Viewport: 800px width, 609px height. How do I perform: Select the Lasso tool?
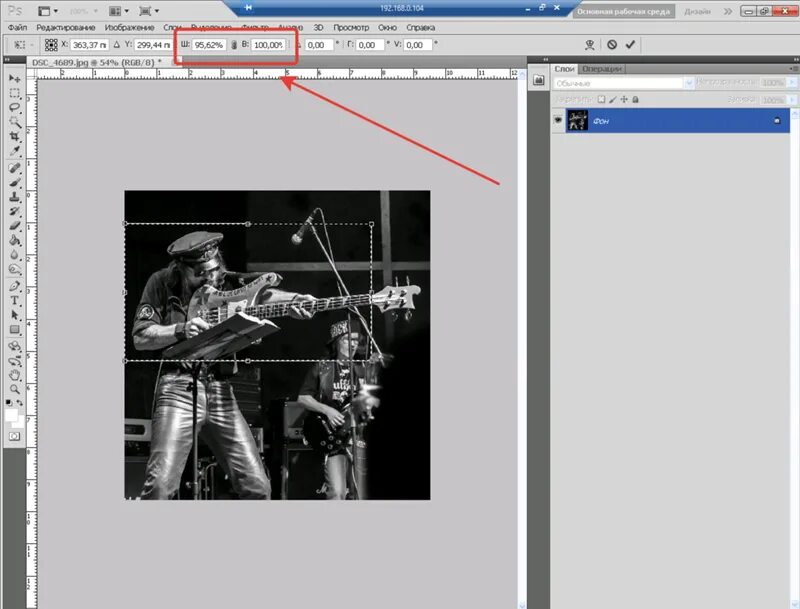[x=15, y=108]
